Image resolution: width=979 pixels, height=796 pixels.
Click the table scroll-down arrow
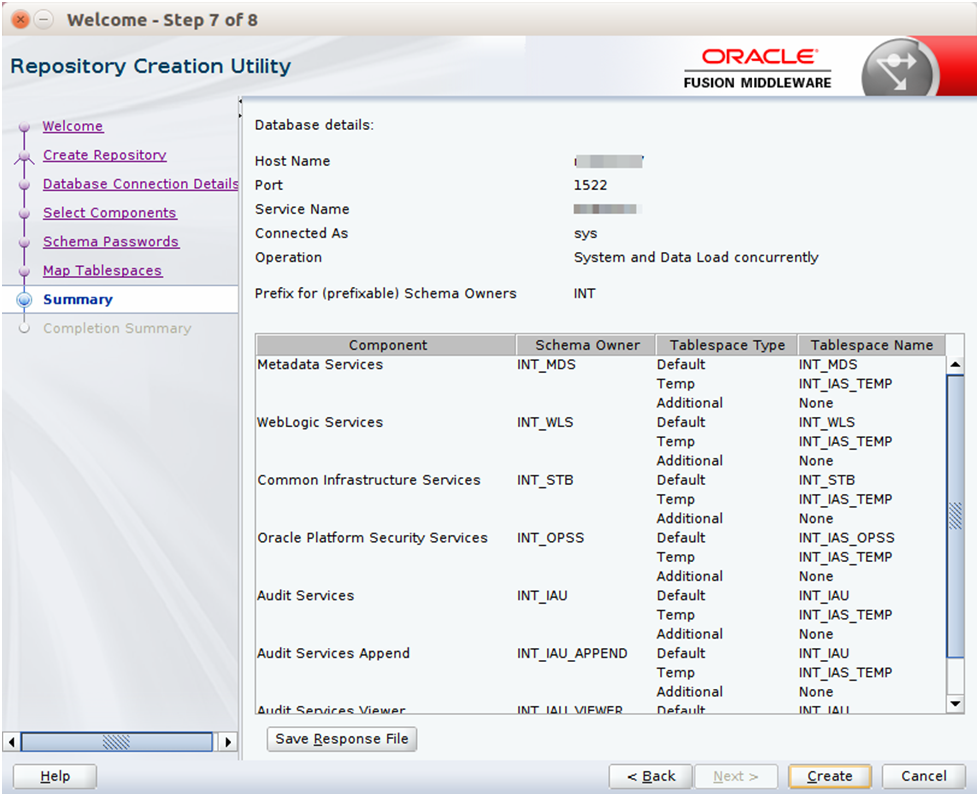(955, 704)
